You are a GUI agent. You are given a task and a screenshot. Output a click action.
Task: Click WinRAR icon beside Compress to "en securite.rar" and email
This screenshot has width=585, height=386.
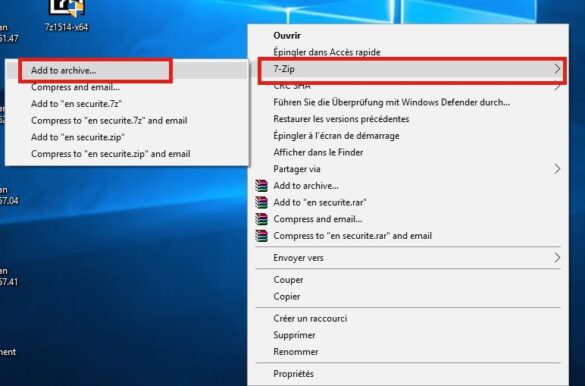(x=262, y=236)
